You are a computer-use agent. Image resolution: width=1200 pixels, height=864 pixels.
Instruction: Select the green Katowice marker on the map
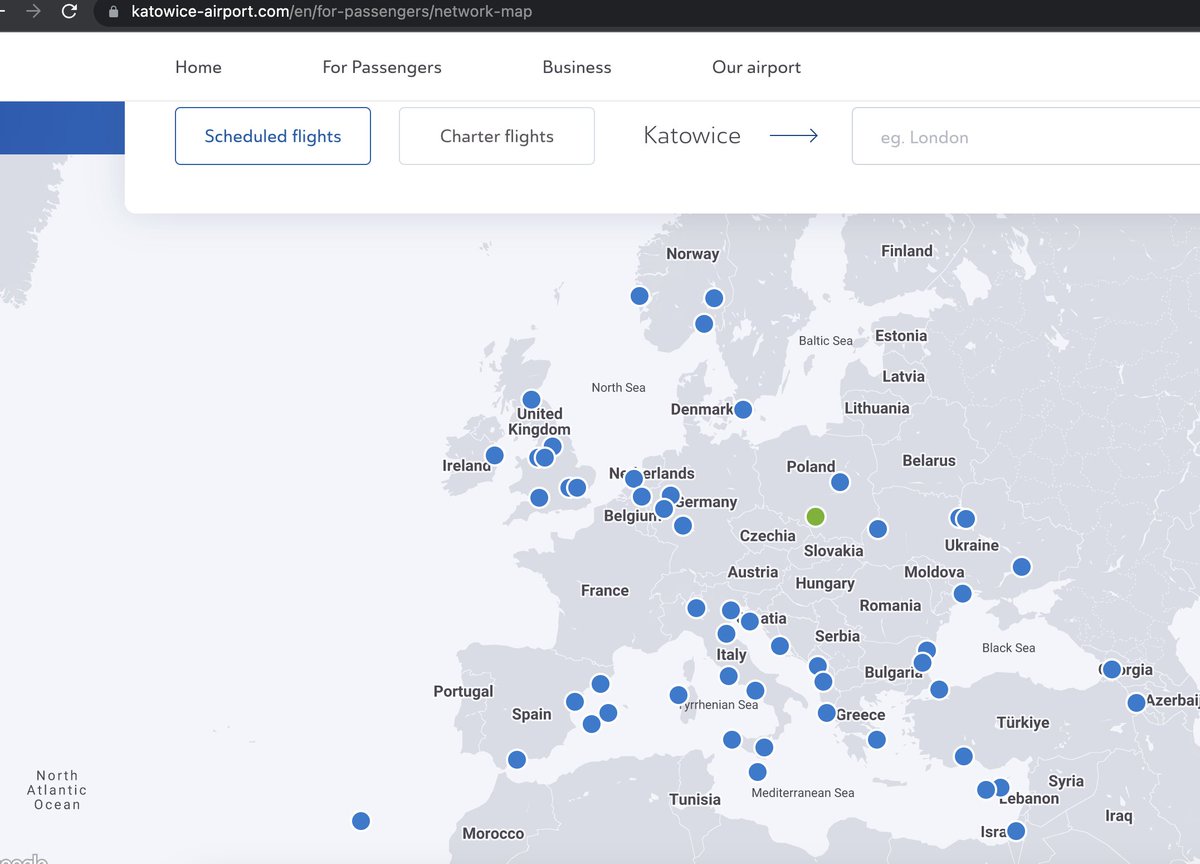pos(815,516)
